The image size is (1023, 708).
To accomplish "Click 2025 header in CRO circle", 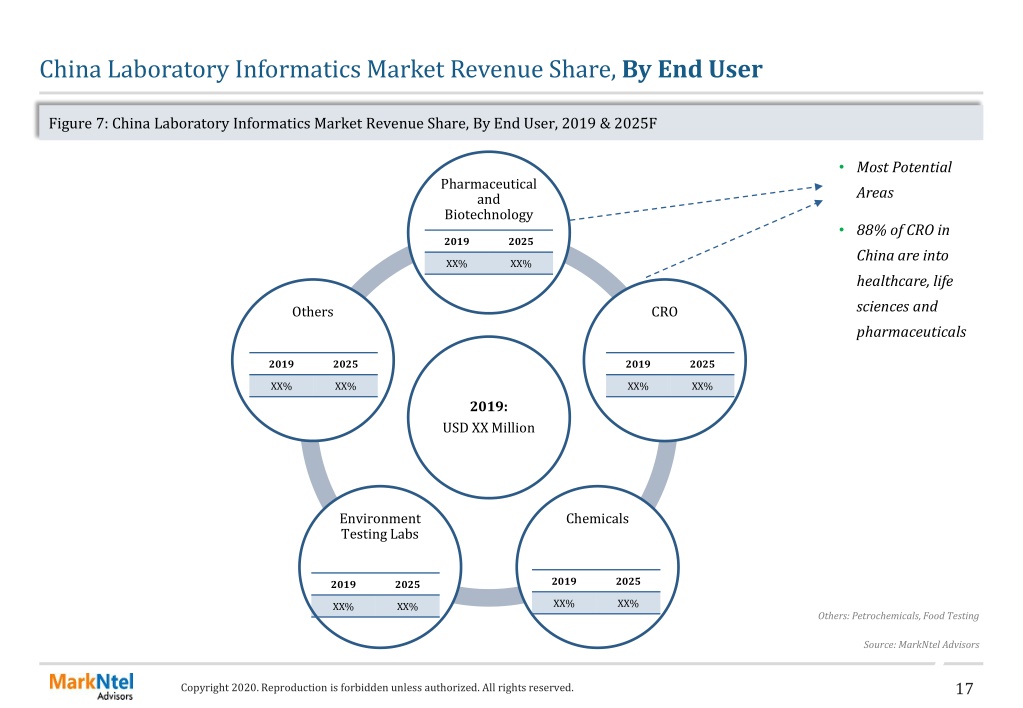I will click(702, 364).
